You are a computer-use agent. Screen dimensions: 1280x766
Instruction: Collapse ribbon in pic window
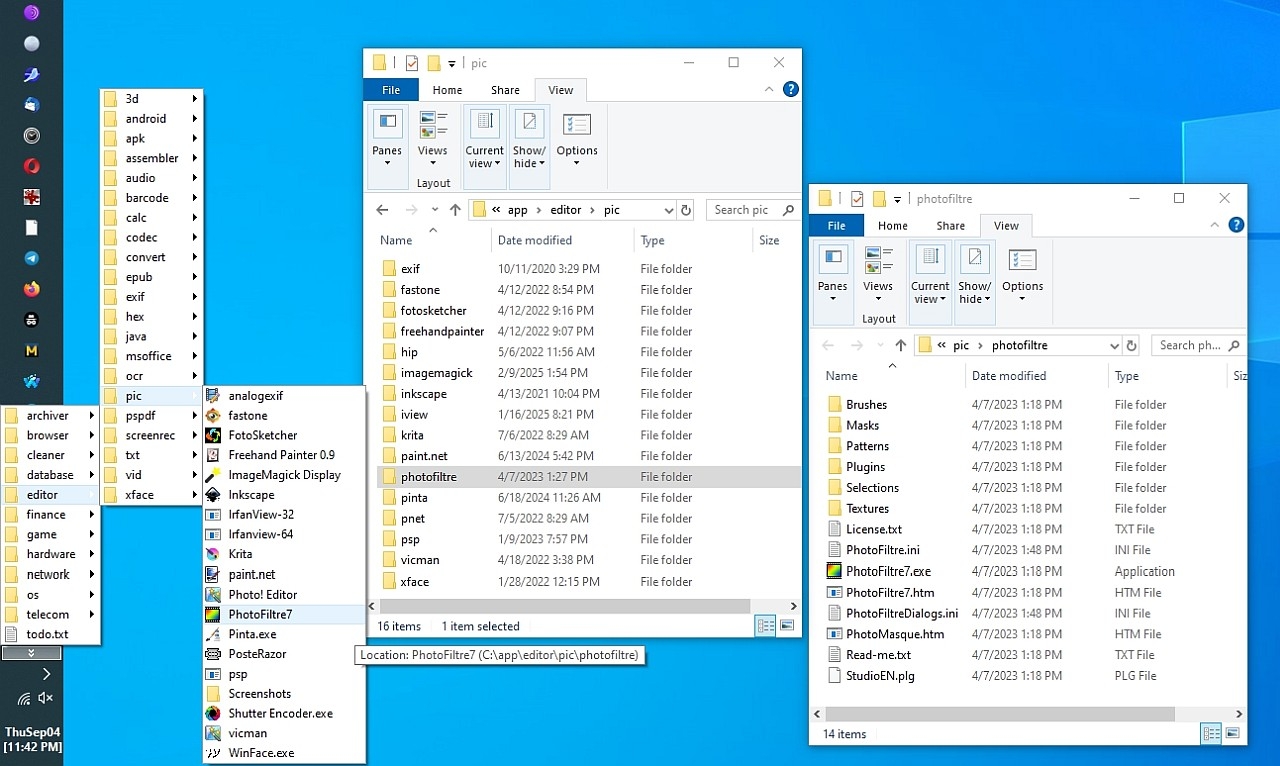[x=769, y=89]
